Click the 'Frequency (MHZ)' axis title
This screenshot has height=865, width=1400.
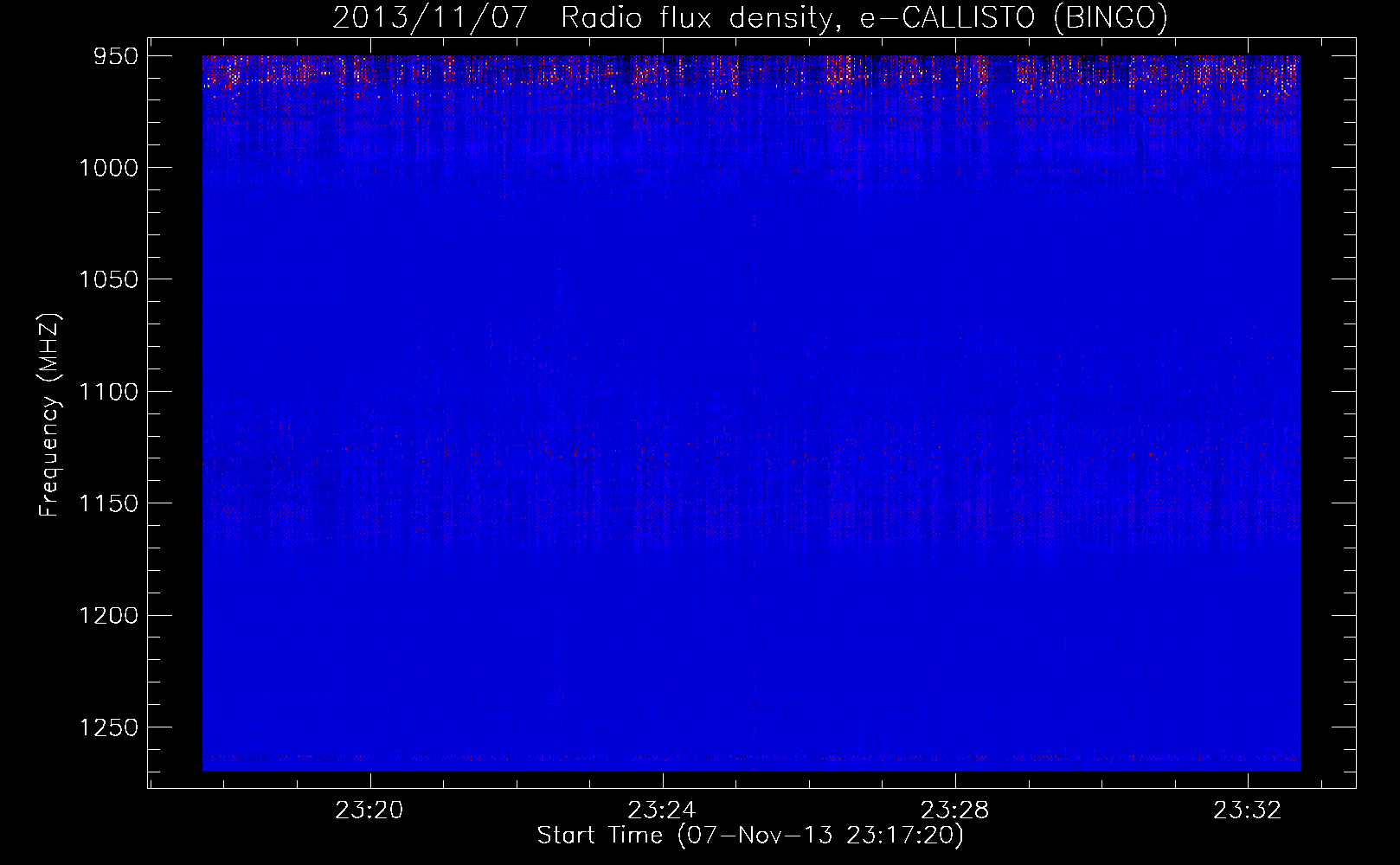click(50, 415)
